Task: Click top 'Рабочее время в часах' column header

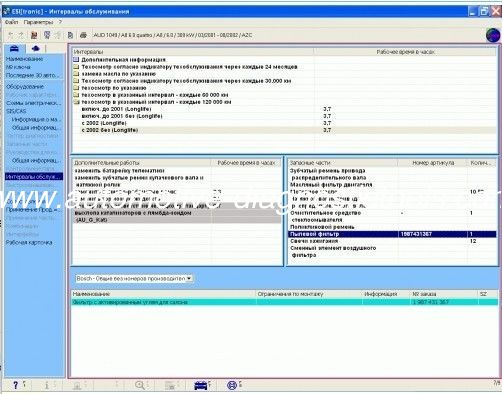Action: tap(405, 52)
